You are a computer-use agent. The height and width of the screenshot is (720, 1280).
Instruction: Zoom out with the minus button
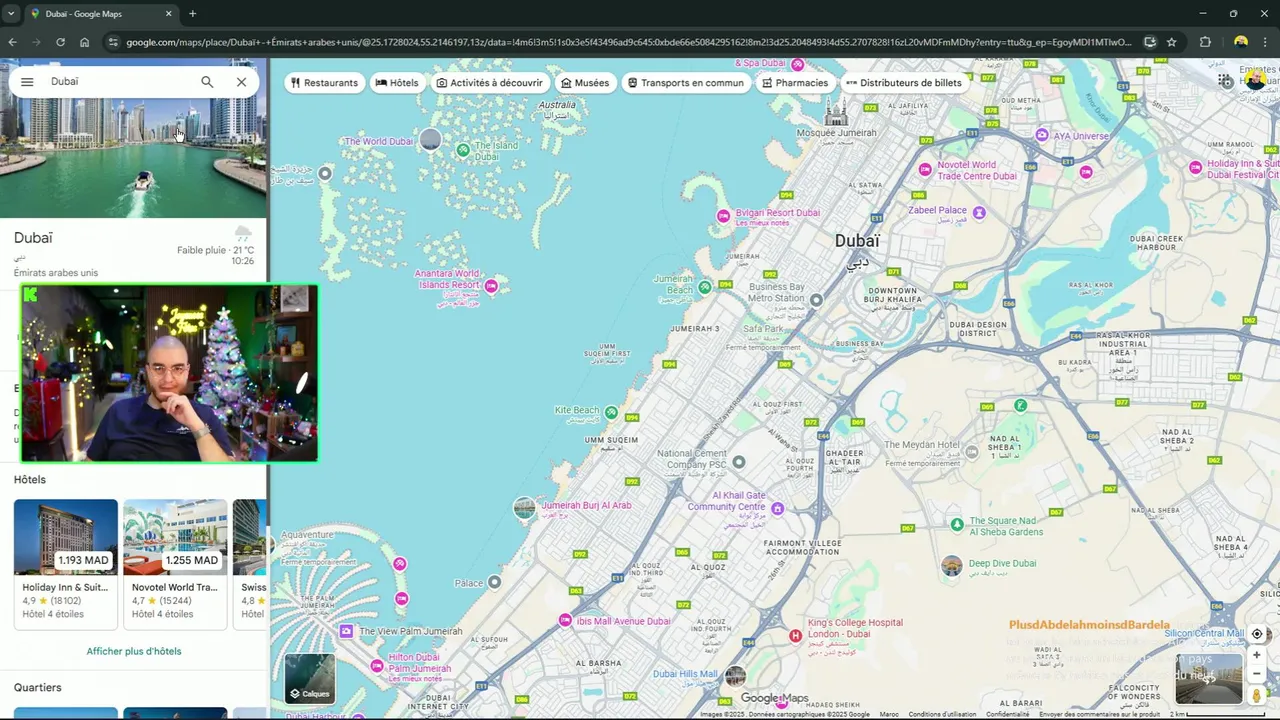[x=1257, y=673]
